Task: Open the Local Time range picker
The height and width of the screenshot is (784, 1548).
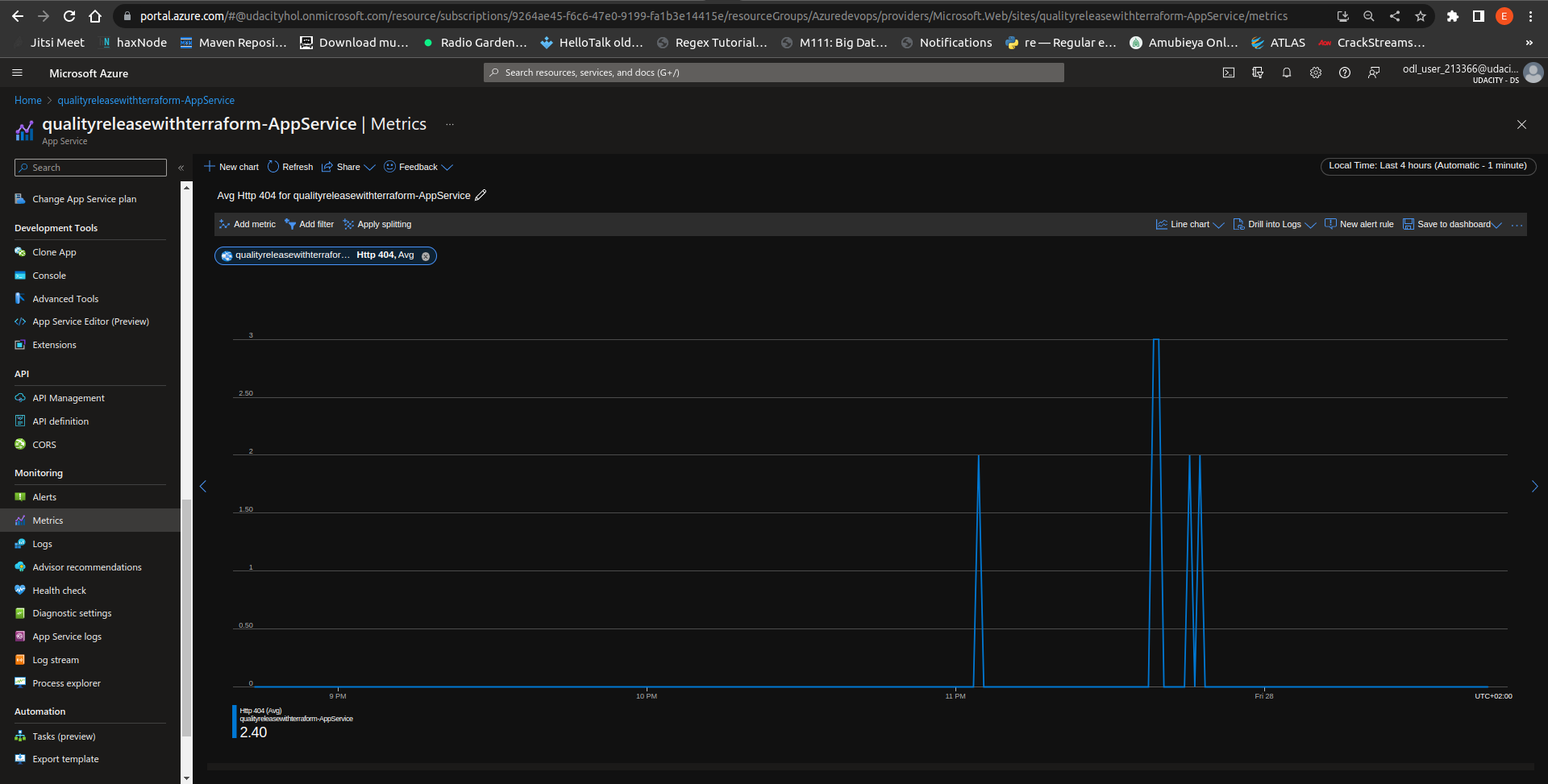Action: [1428, 166]
